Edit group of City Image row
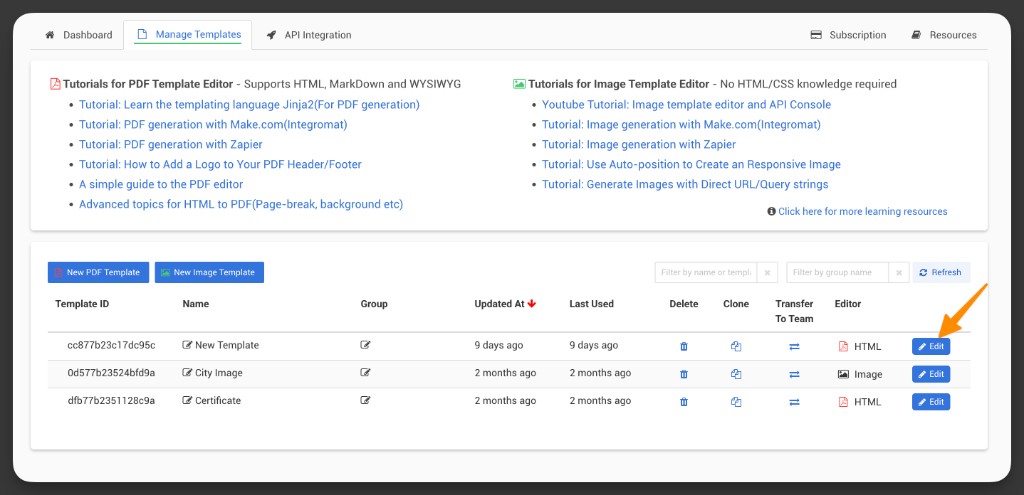The image size is (1024, 495). point(366,372)
